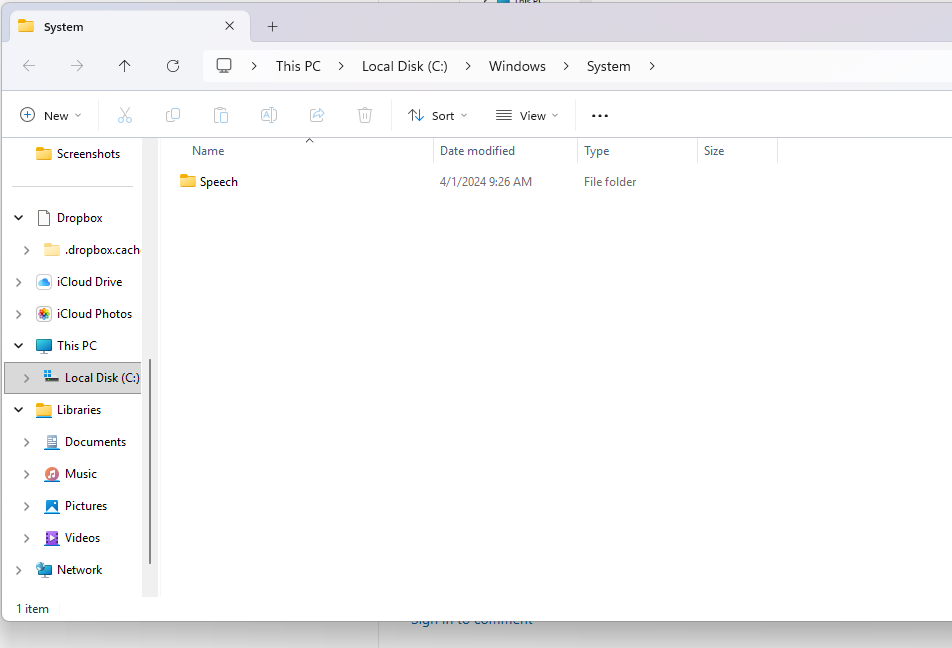Go up one folder level
952x648 pixels.
tap(124, 66)
